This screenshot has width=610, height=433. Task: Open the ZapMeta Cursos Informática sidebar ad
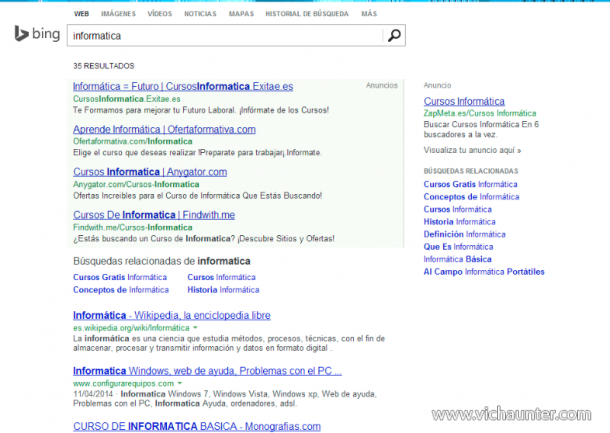click(464, 102)
